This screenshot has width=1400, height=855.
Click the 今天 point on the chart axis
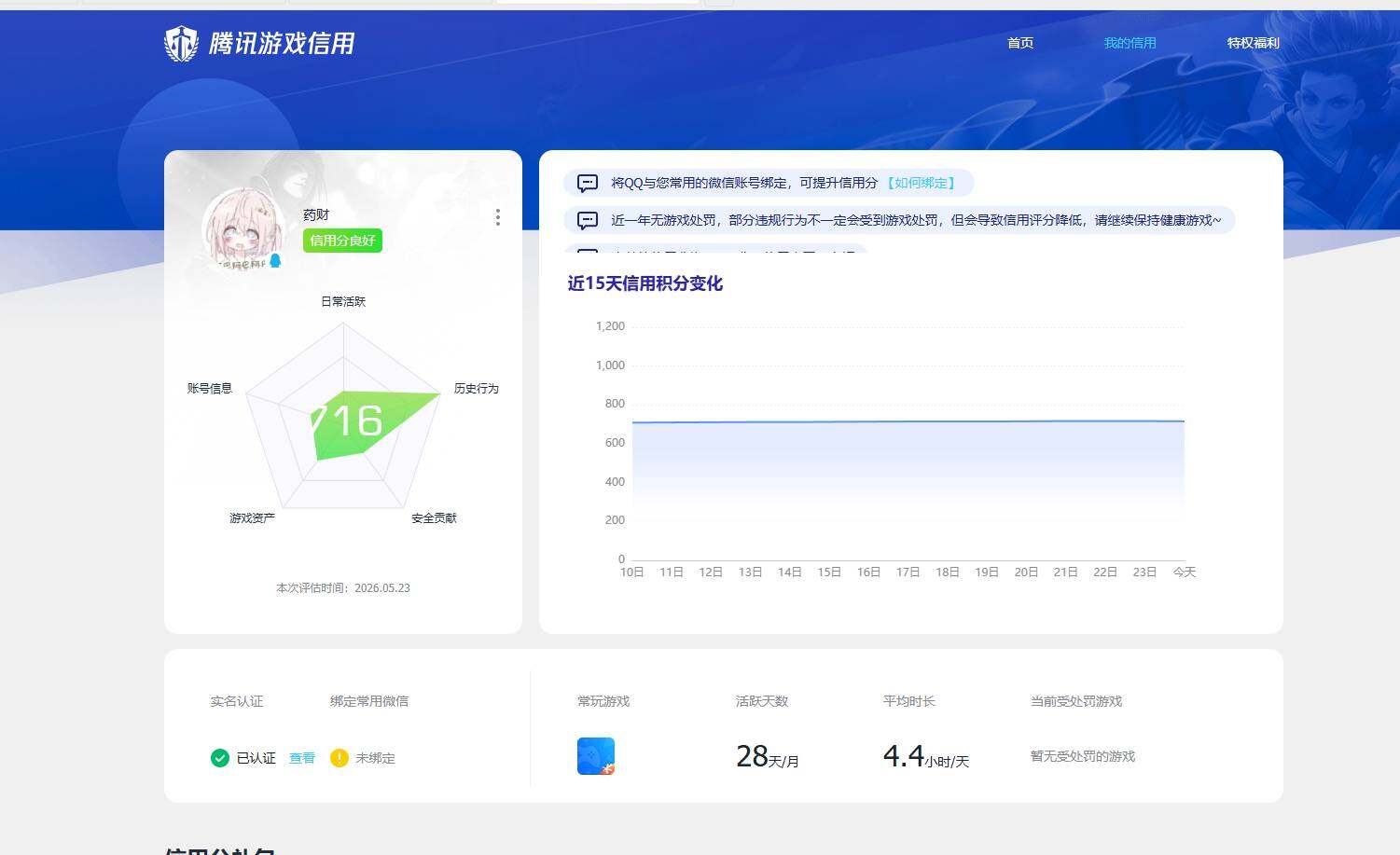(x=1185, y=572)
